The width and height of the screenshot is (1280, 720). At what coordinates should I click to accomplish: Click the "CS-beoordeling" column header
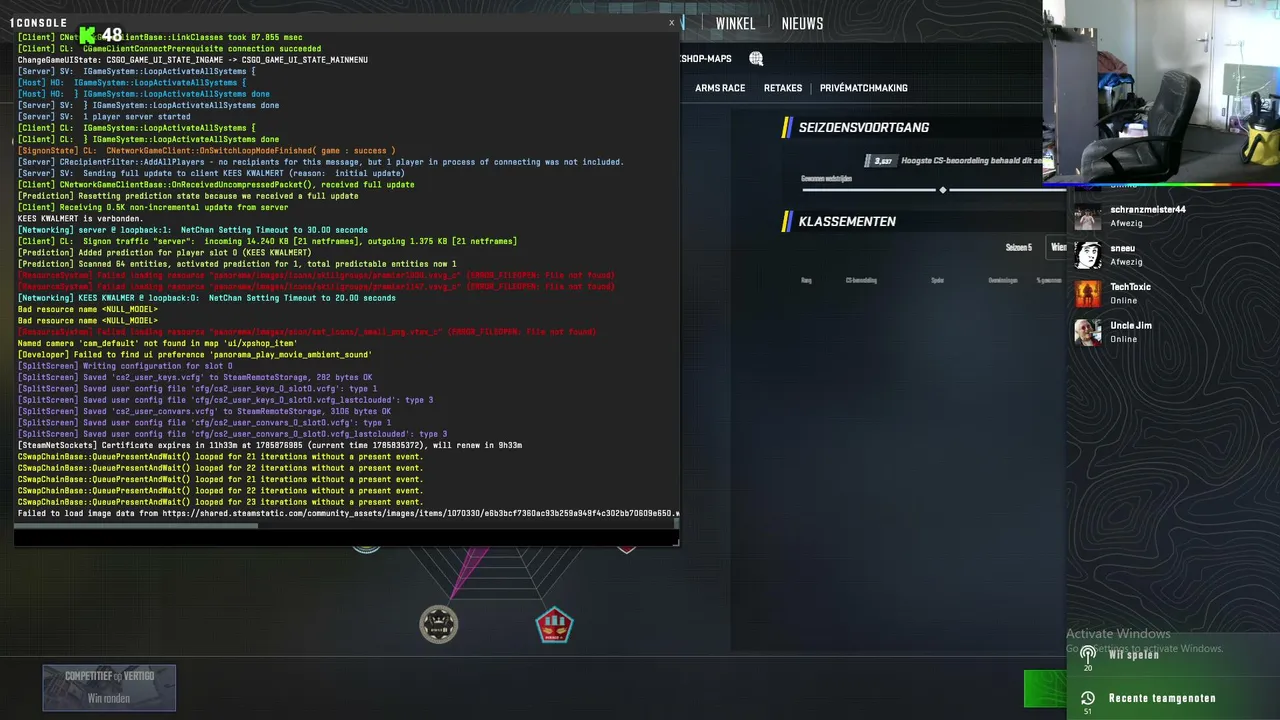[x=861, y=280]
